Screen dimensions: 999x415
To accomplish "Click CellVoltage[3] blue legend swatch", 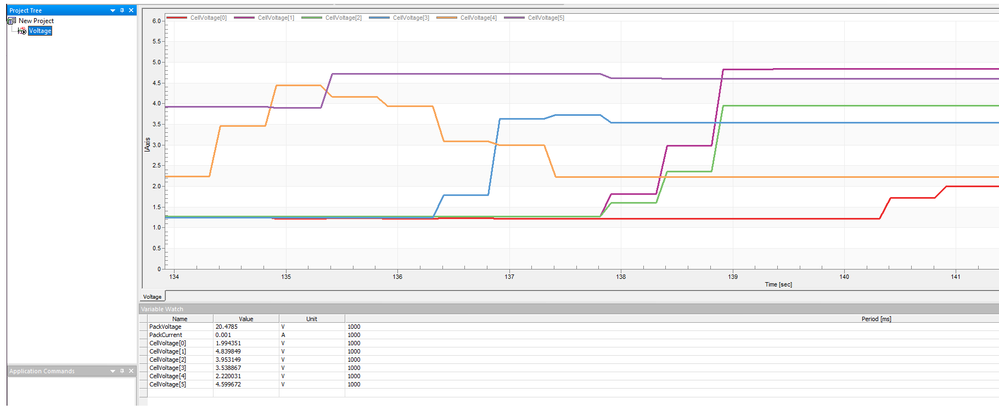I will (379, 18).
